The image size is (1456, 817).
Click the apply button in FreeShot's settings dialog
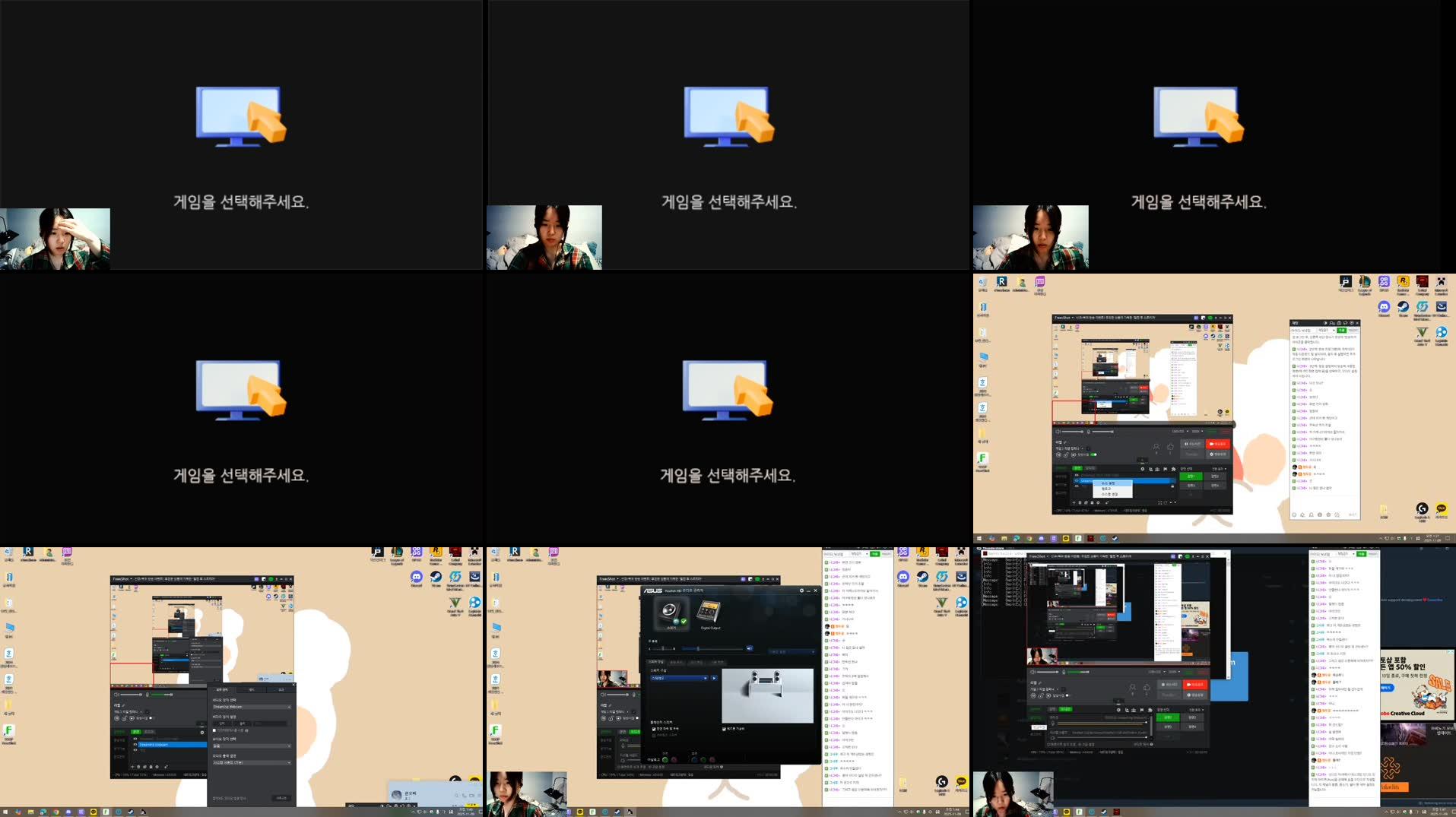point(281,799)
